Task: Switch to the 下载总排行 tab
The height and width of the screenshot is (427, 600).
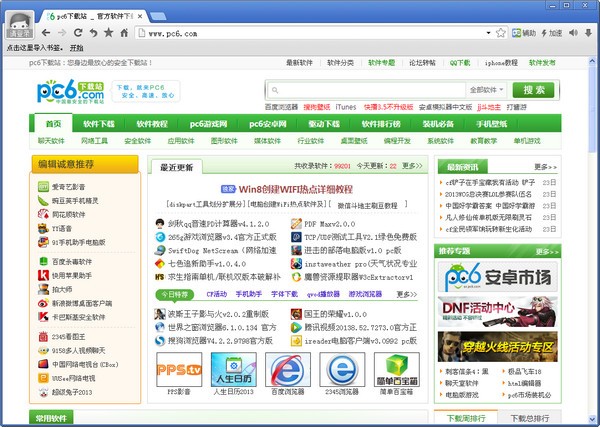Action: (529, 418)
